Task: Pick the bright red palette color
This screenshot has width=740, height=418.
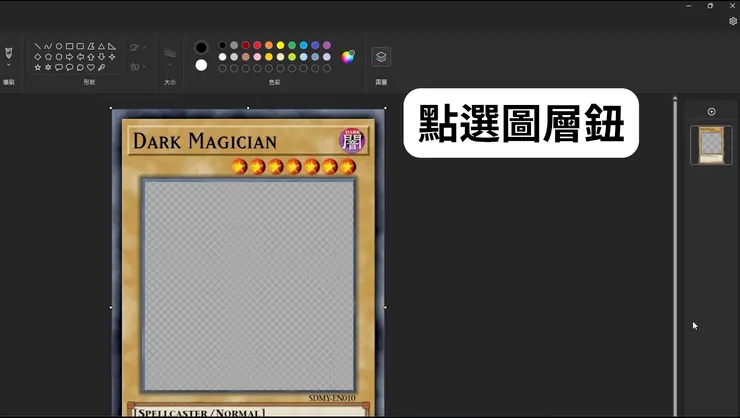Action: point(257,45)
